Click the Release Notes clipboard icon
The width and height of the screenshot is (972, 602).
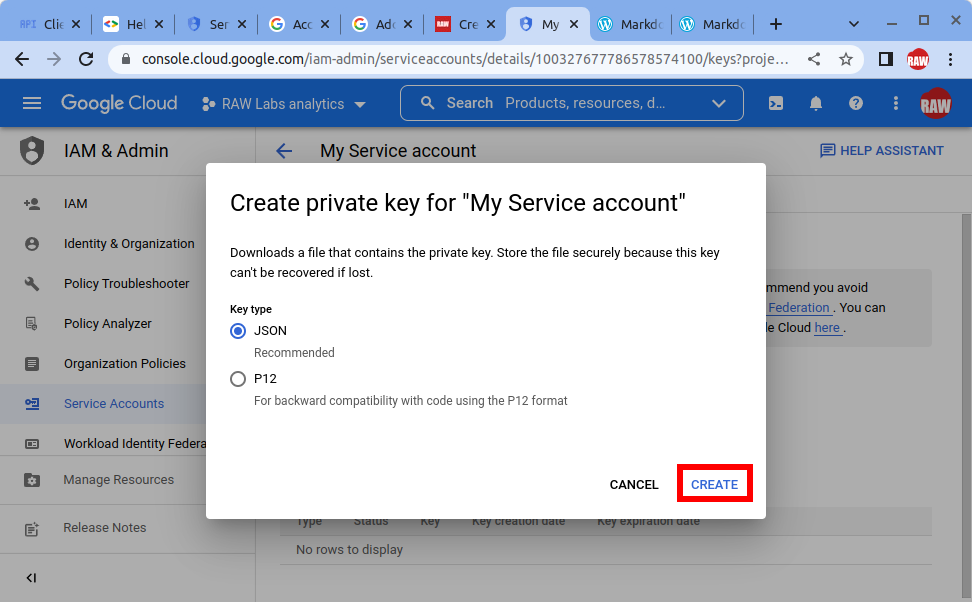point(32,529)
